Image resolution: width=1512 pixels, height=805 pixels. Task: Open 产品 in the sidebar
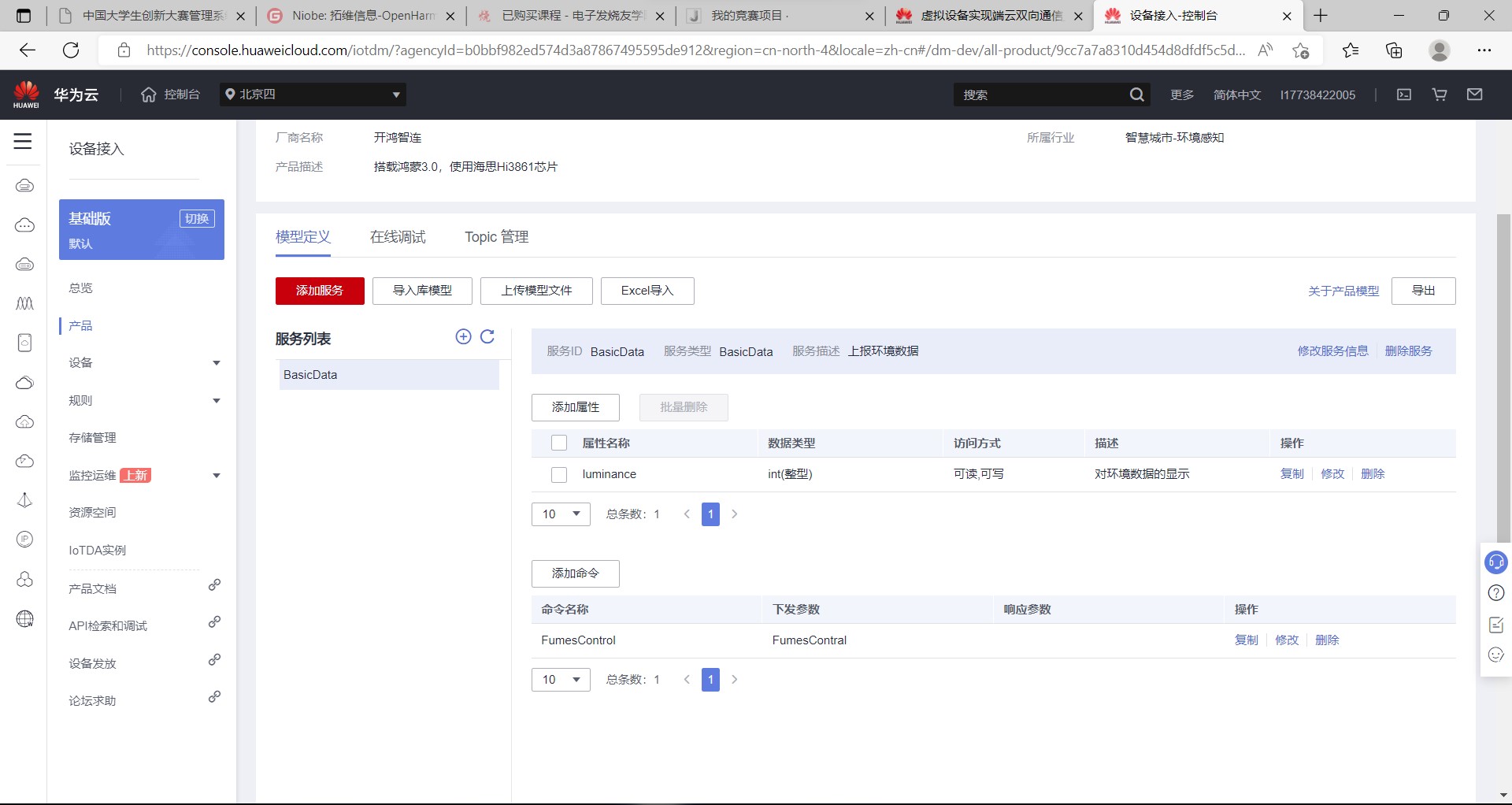[80, 326]
